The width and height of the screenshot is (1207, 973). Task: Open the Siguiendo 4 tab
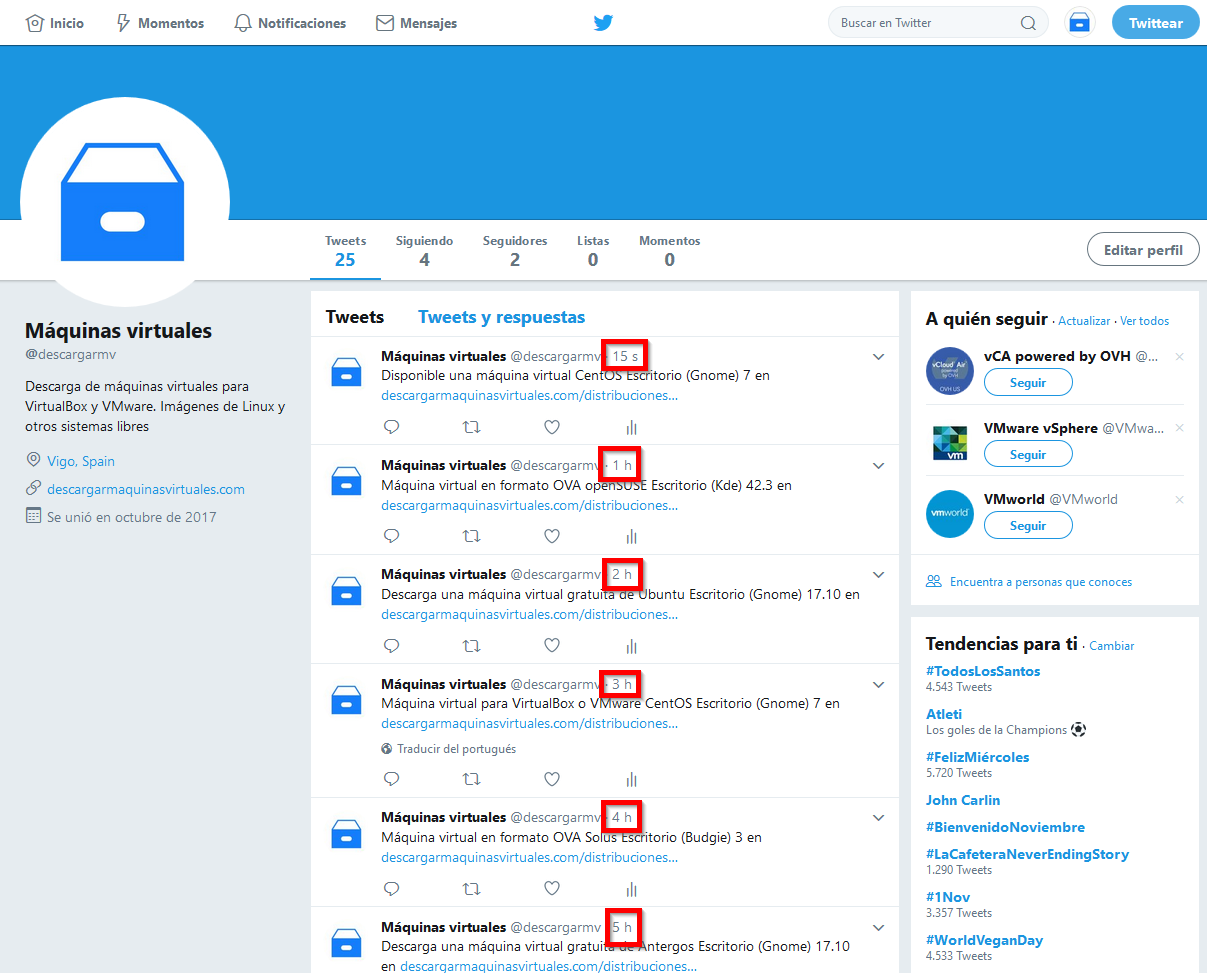[x=424, y=252]
